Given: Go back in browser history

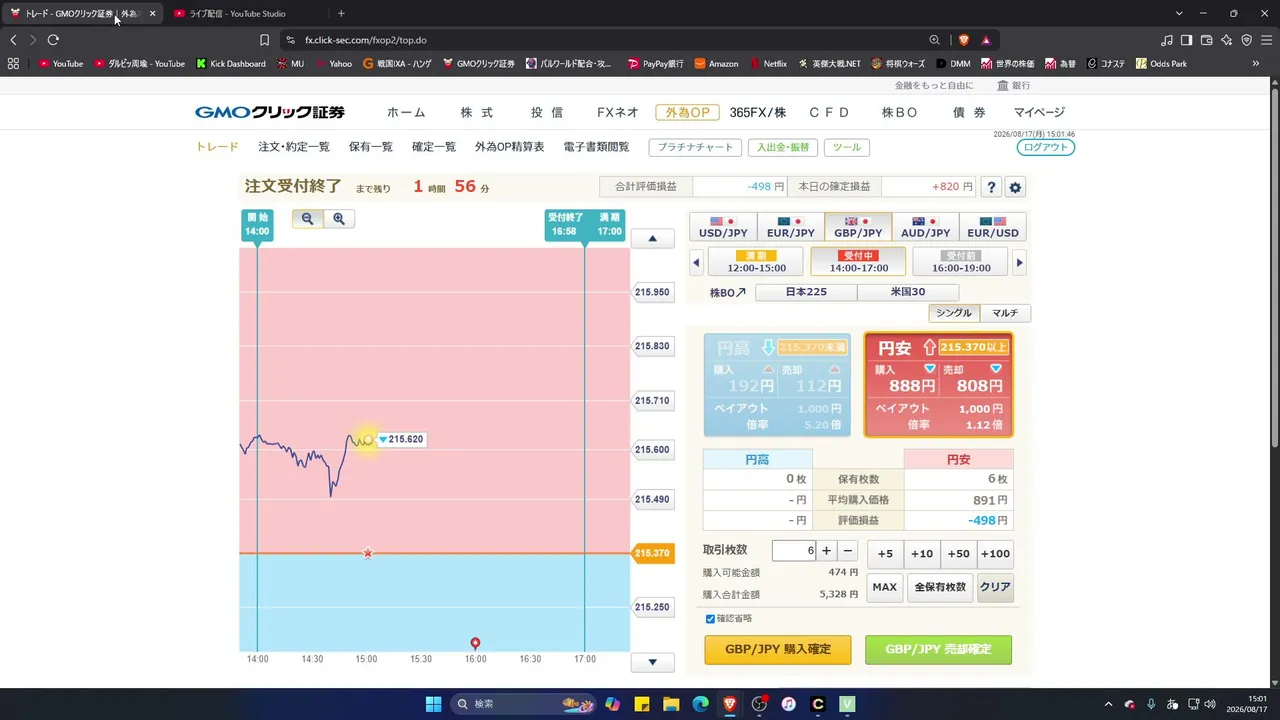Looking at the screenshot, I should (13, 40).
